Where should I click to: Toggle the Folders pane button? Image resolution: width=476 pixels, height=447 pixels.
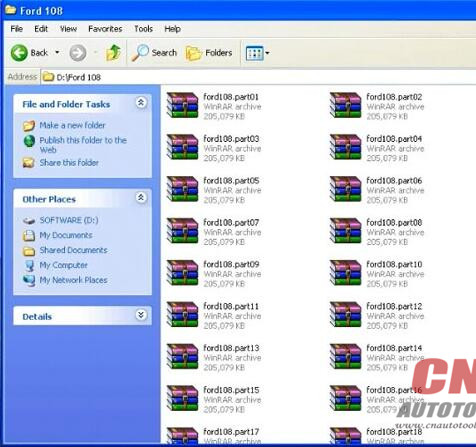pos(209,53)
